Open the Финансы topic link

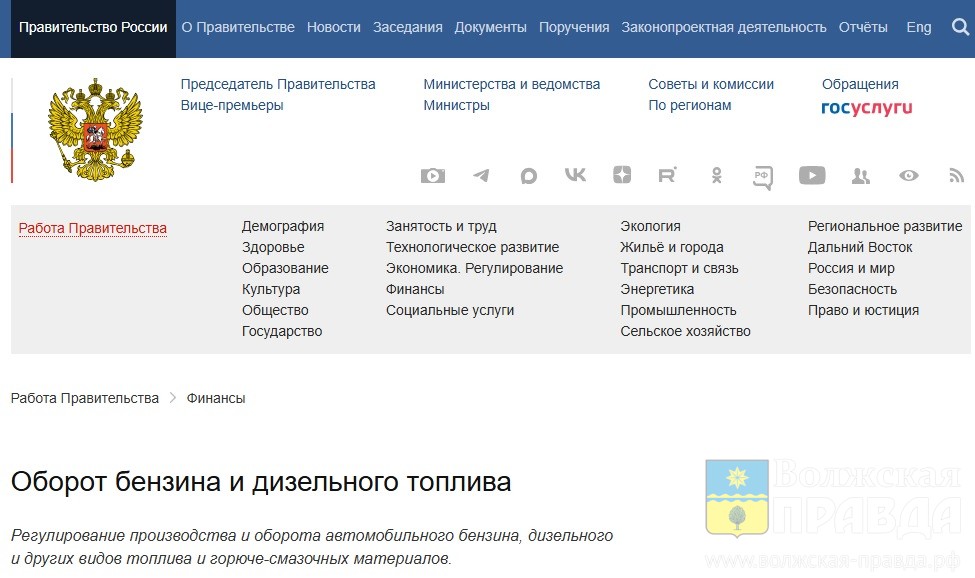(x=415, y=289)
